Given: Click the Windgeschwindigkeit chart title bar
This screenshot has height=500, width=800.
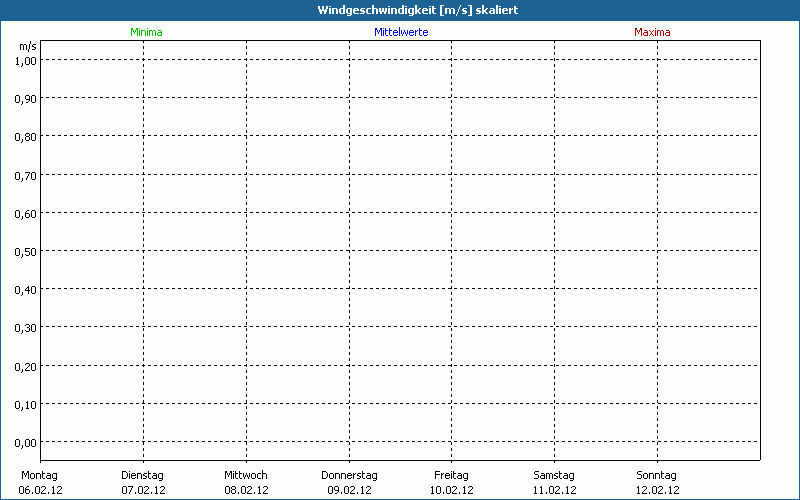Looking at the screenshot, I should point(400,10).
